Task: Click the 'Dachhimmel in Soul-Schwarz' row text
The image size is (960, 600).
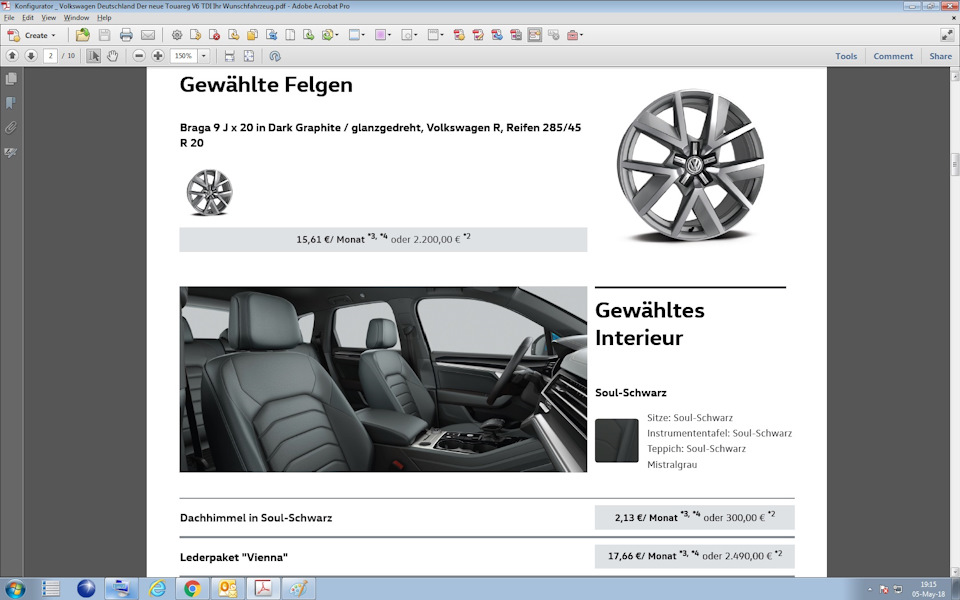Action: click(x=256, y=517)
